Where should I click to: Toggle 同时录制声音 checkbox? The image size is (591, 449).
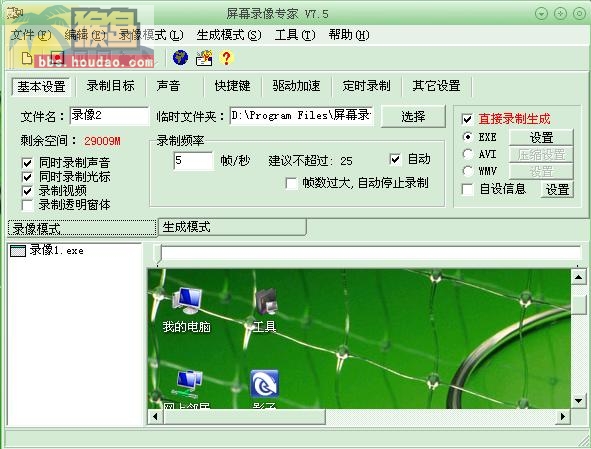pyautogui.click(x=27, y=163)
